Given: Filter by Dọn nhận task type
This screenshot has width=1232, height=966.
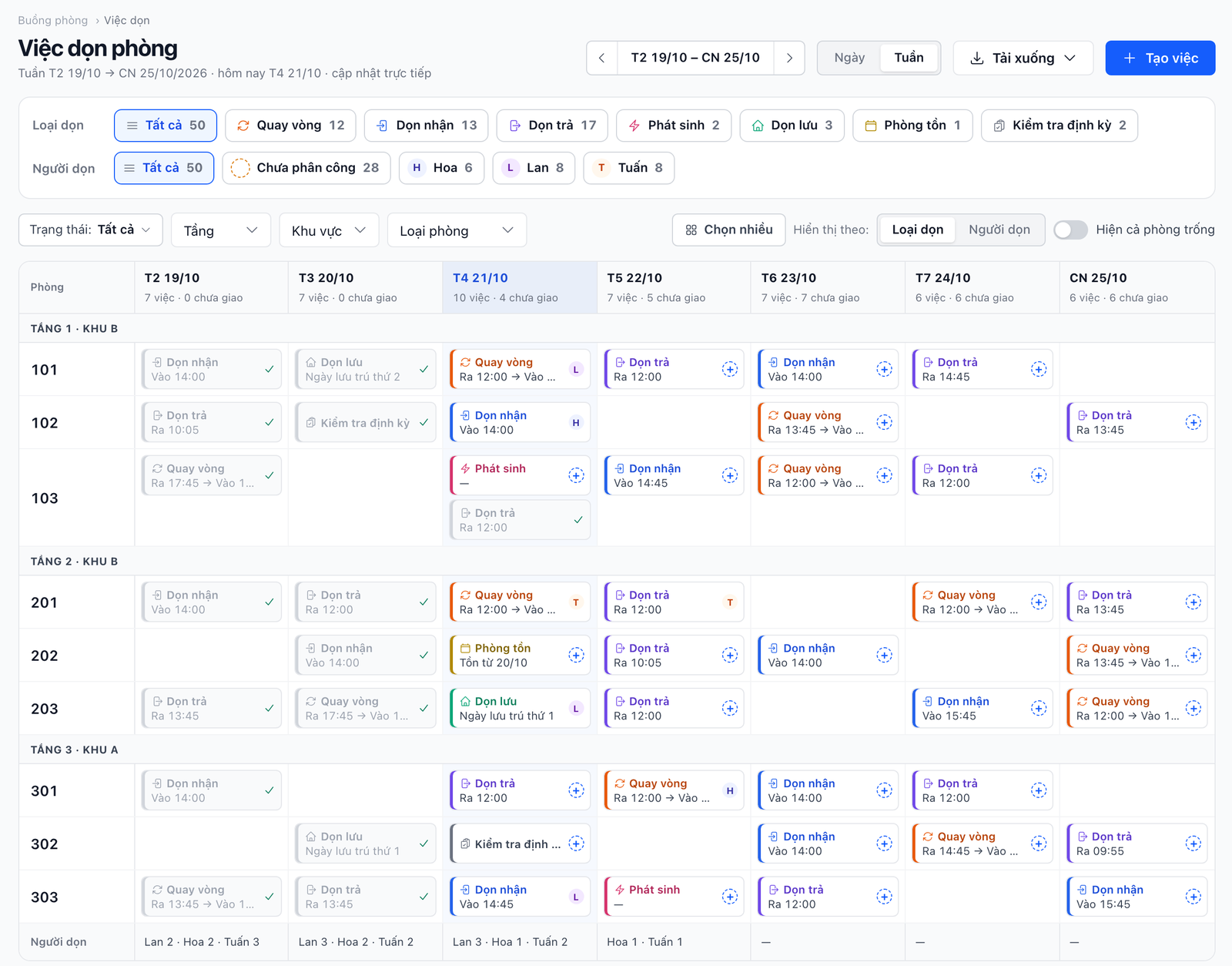Looking at the screenshot, I should pyautogui.click(x=427, y=126).
